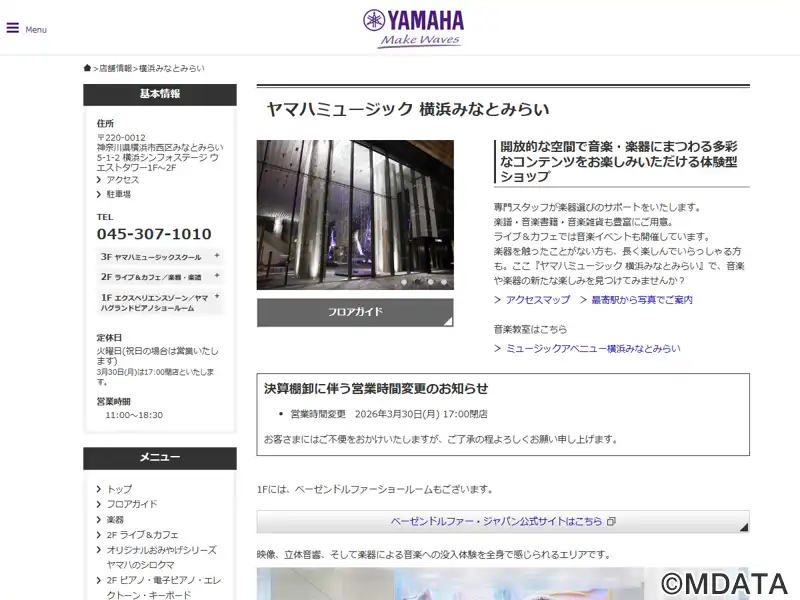Open 2F ピアノ・電子ピアノ menu item
800x600 pixels.
(163, 587)
